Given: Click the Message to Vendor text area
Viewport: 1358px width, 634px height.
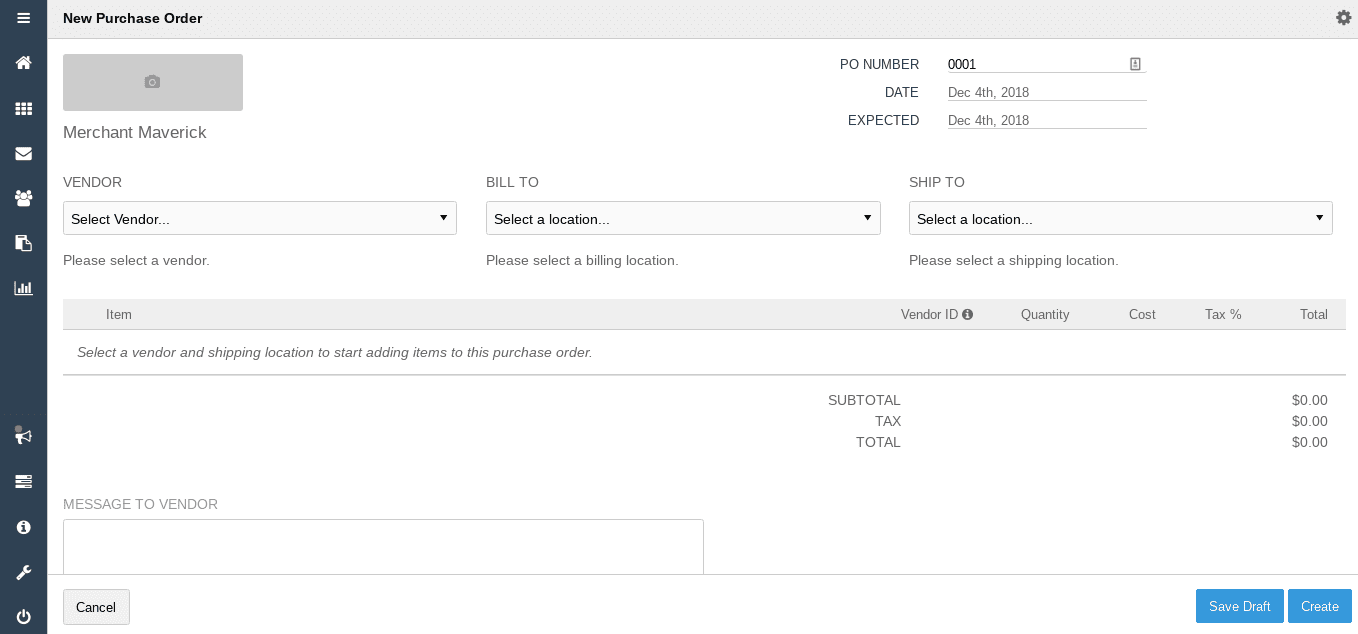Looking at the screenshot, I should point(383,547).
